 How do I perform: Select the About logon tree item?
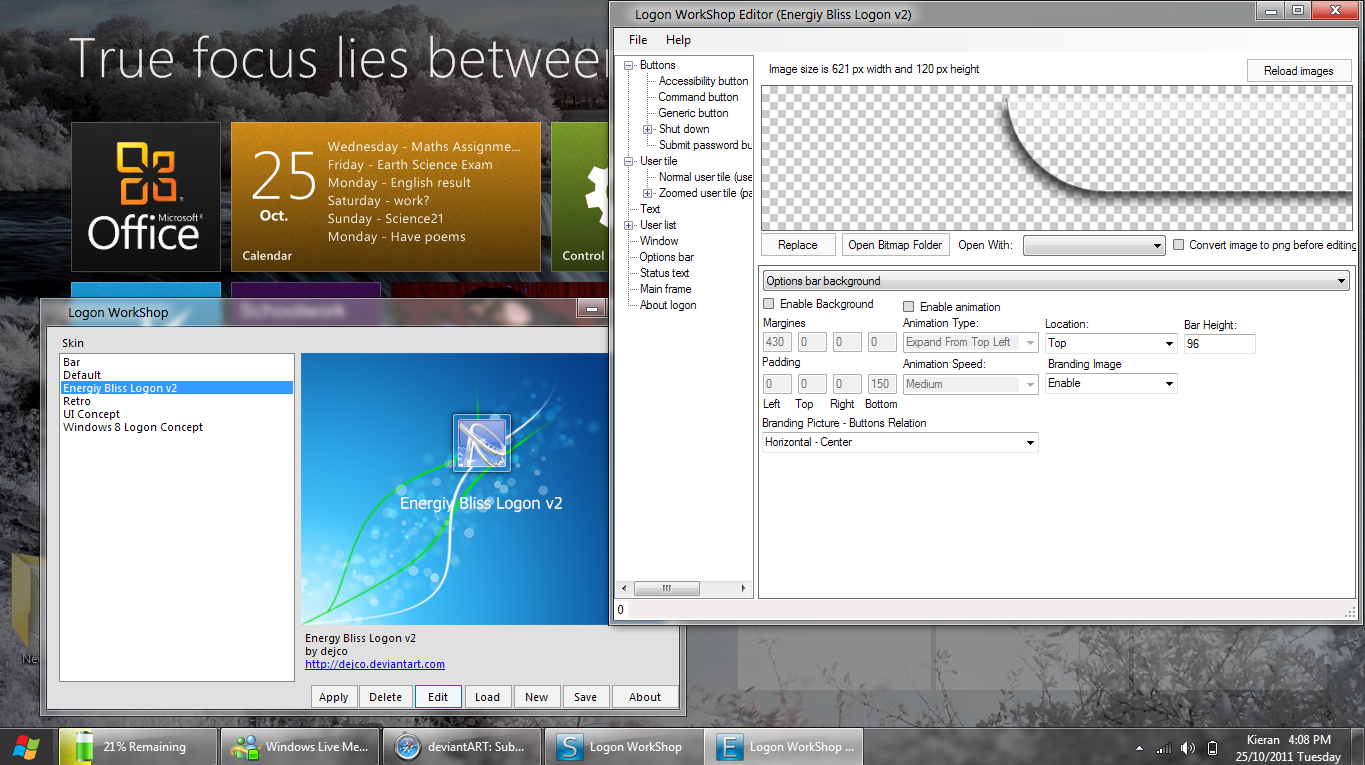tap(668, 305)
